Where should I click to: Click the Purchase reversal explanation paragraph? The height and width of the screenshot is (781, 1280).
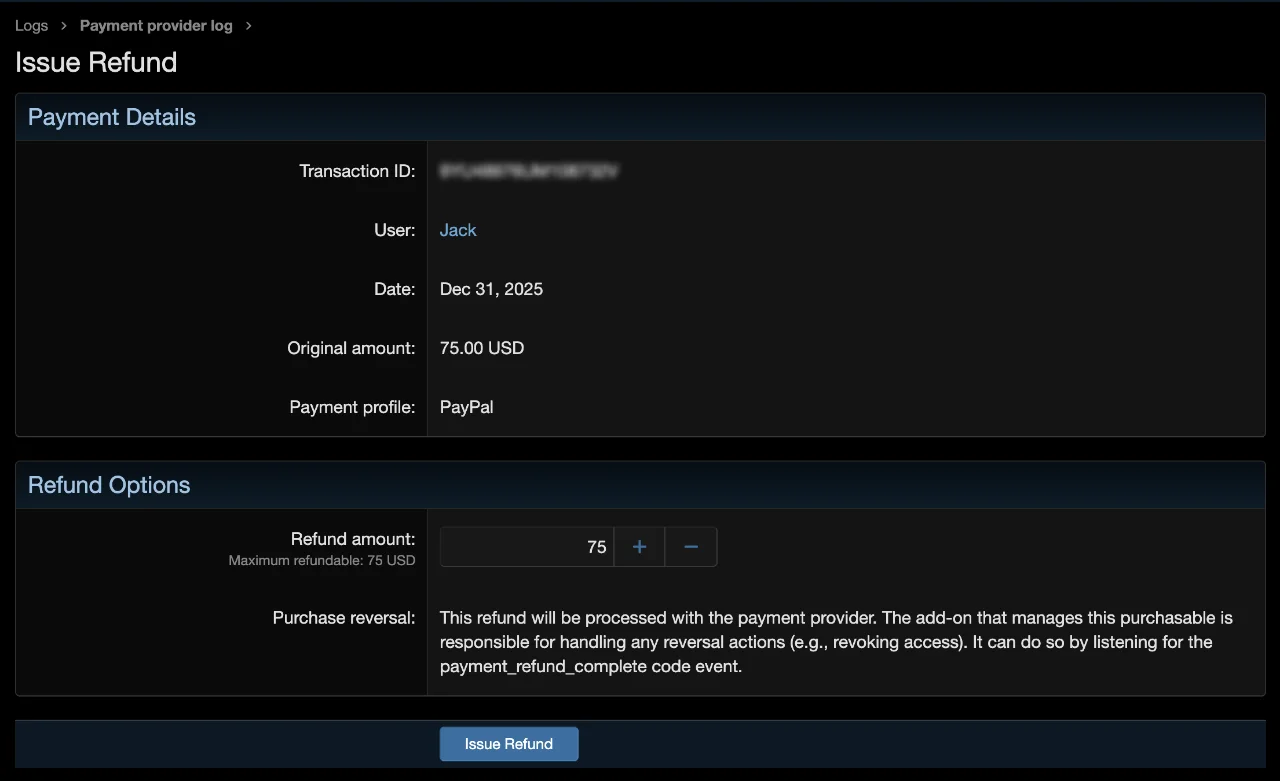coord(836,642)
